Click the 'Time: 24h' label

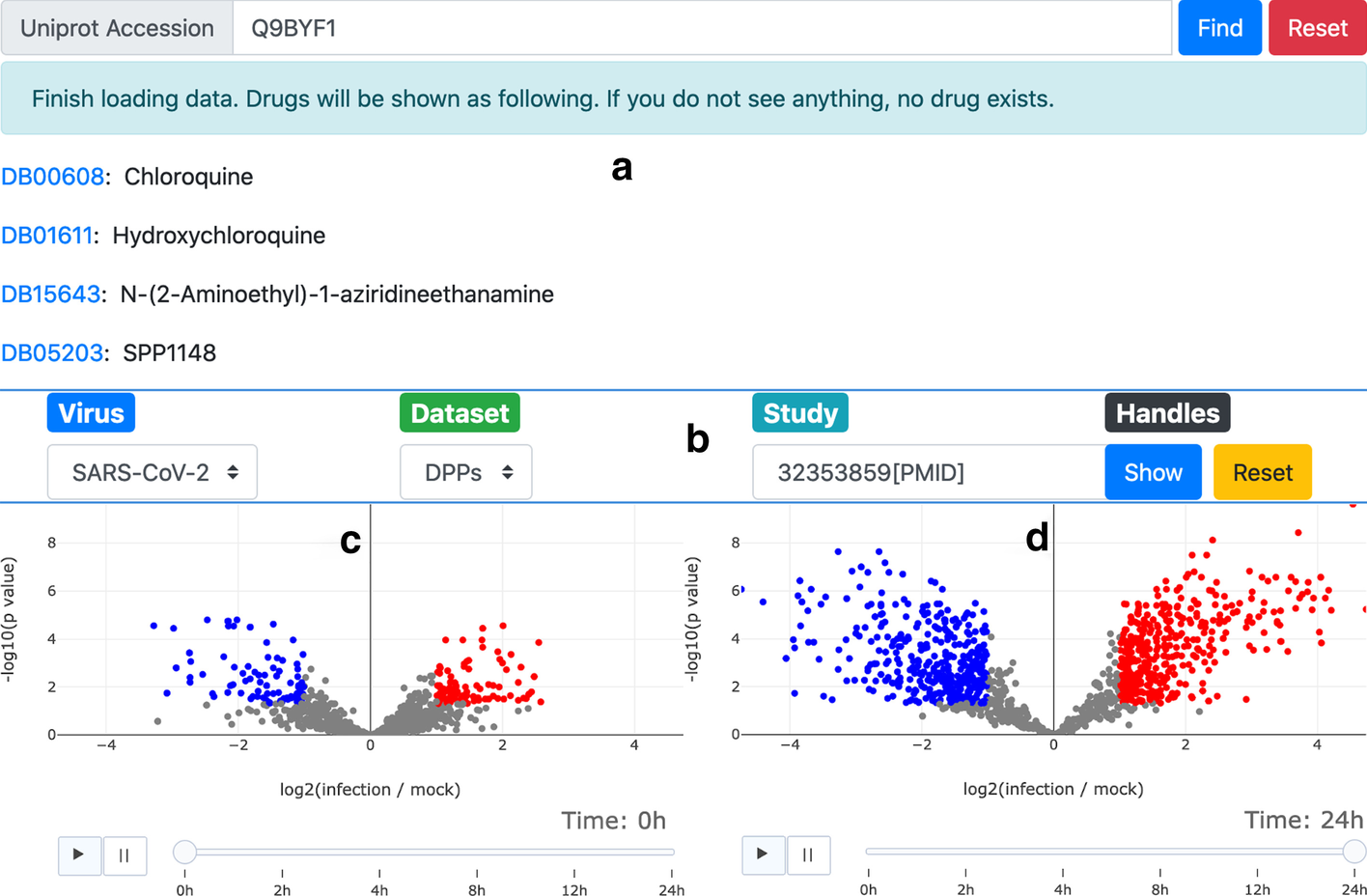pos(1303,821)
